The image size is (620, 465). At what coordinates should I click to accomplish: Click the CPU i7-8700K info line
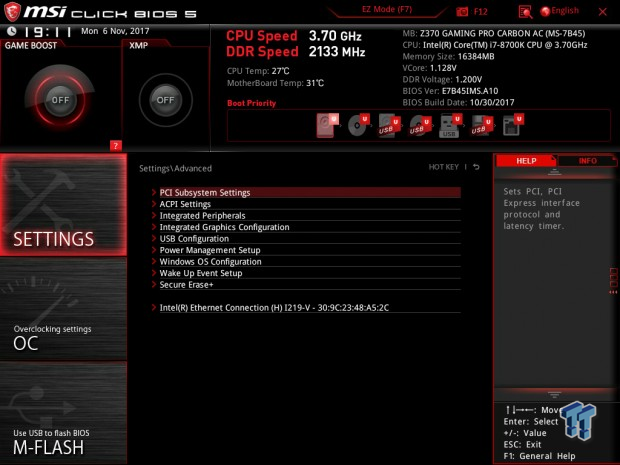click(x=495, y=45)
